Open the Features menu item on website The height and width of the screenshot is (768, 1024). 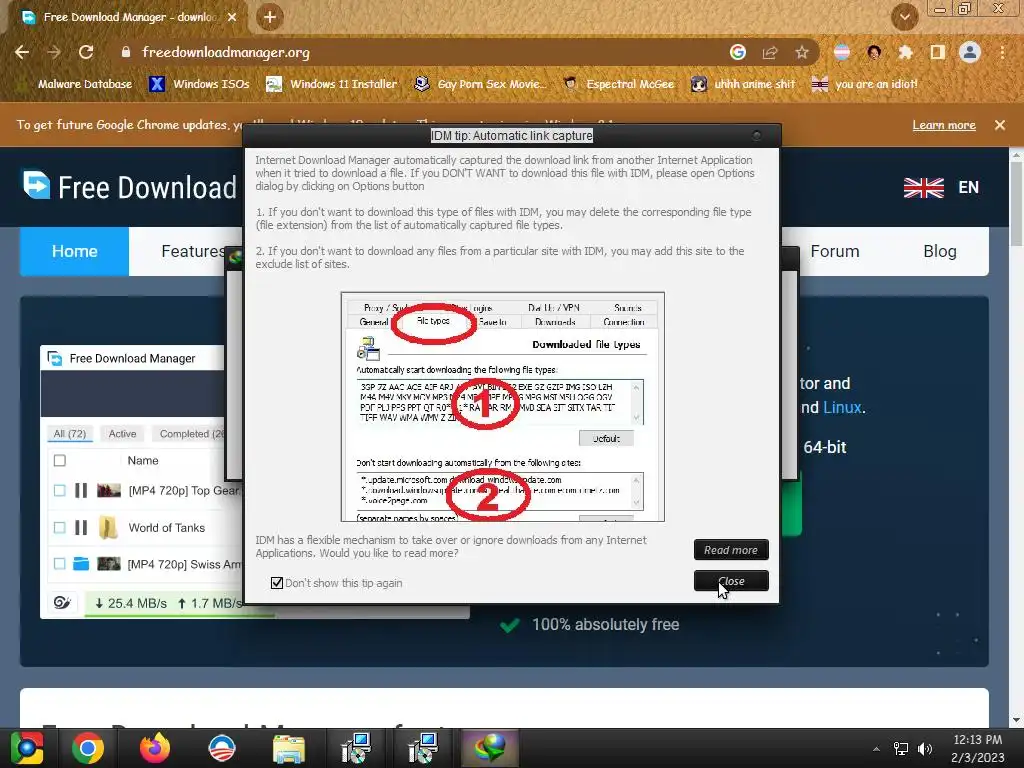(193, 251)
